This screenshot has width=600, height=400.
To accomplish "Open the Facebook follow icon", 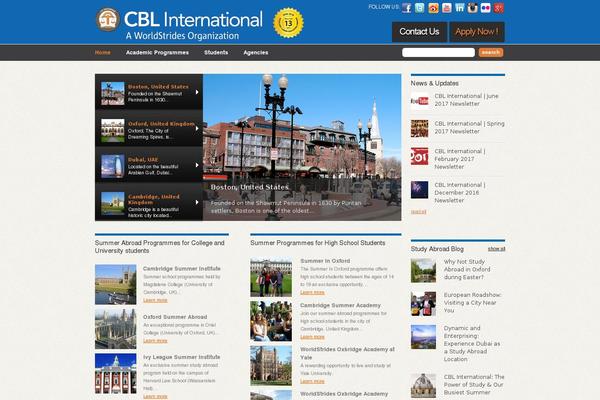I will pyautogui.click(x=407, y=8).
